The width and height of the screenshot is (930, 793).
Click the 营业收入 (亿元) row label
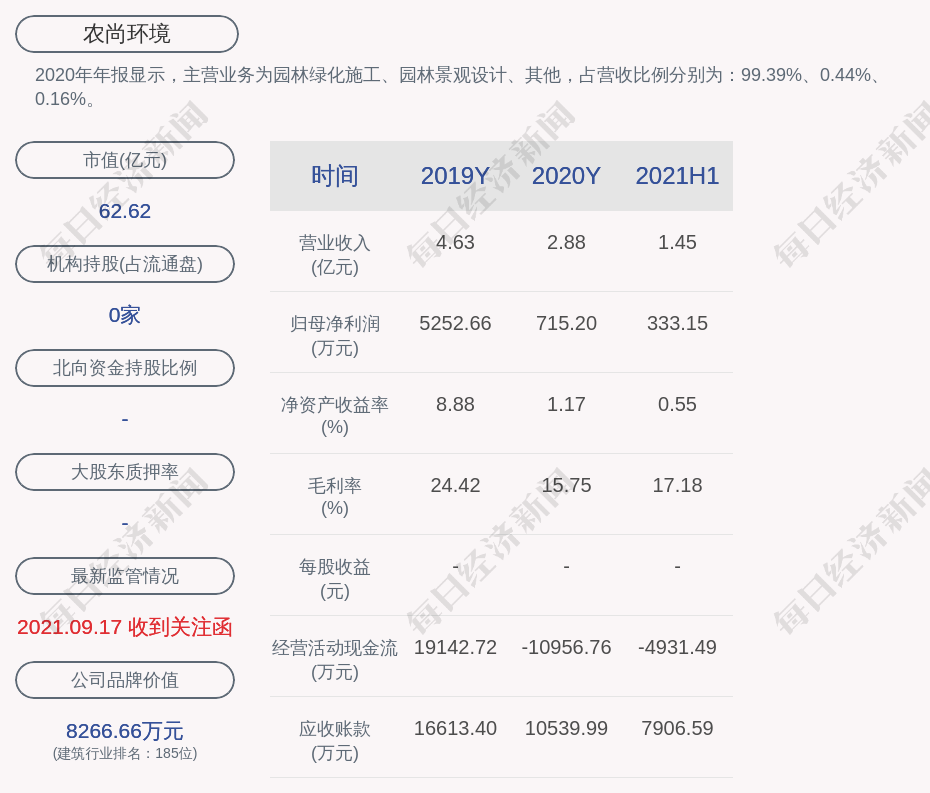(335, 254)
